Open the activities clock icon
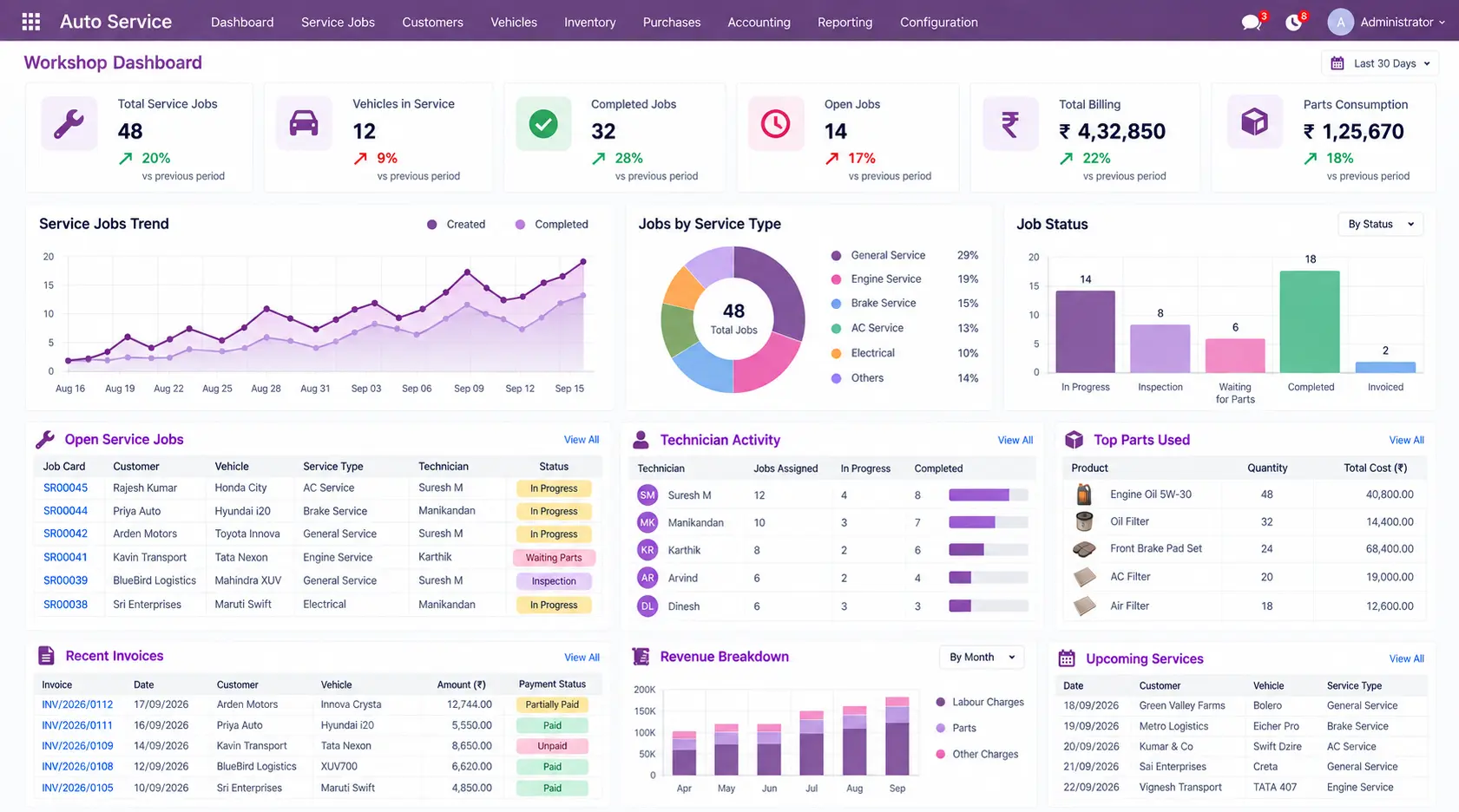Screen dimensions: 1459x812 [1293, 23]
